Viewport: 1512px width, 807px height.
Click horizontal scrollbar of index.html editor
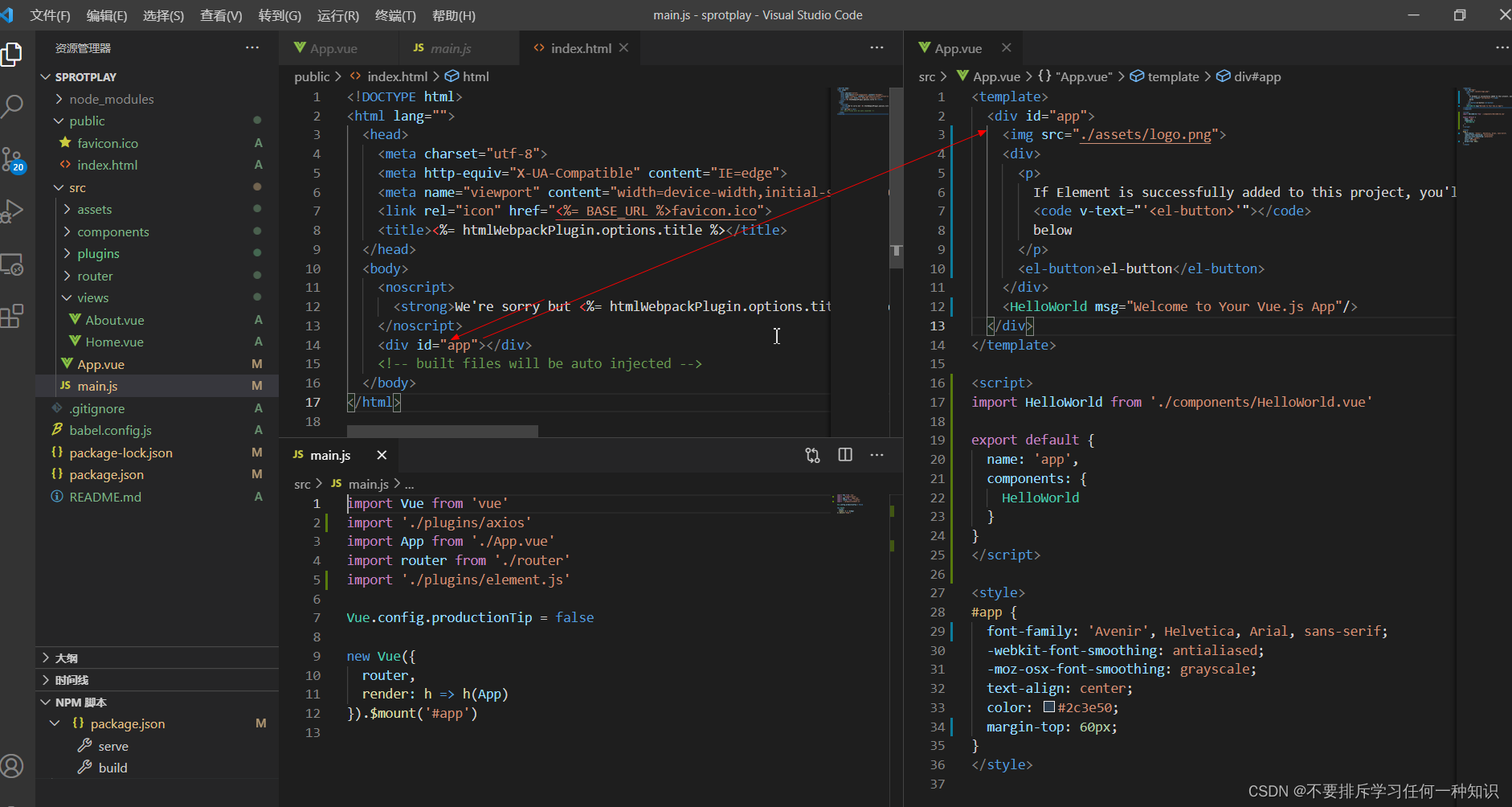pos(442,431)
